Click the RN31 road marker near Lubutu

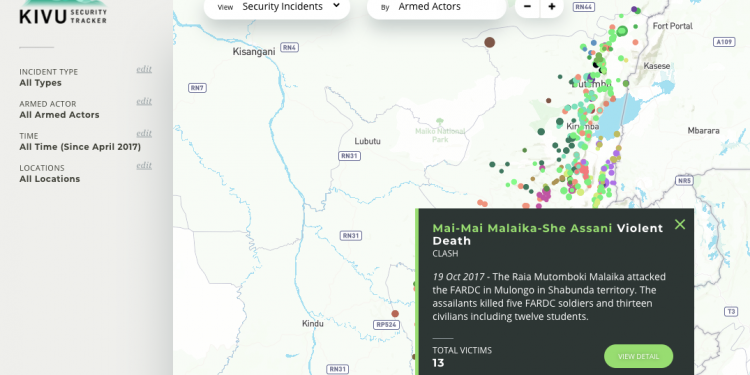click(350, 156)
